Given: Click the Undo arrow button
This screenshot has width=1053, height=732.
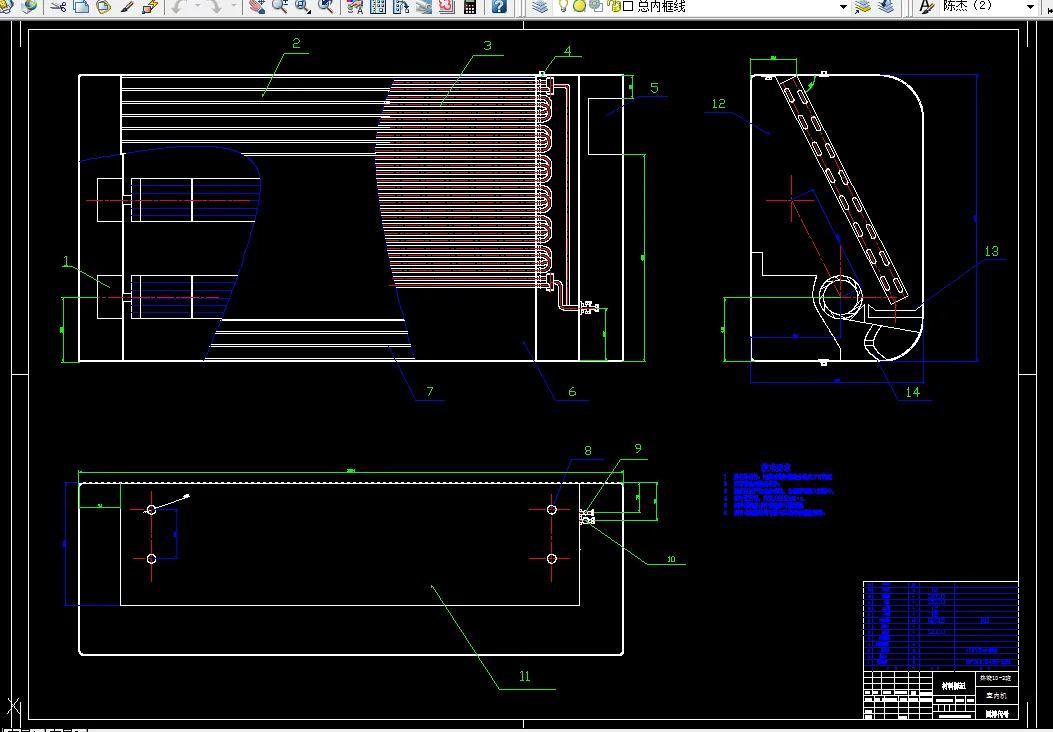Looking at the screenshot, I should click(179, 7).
